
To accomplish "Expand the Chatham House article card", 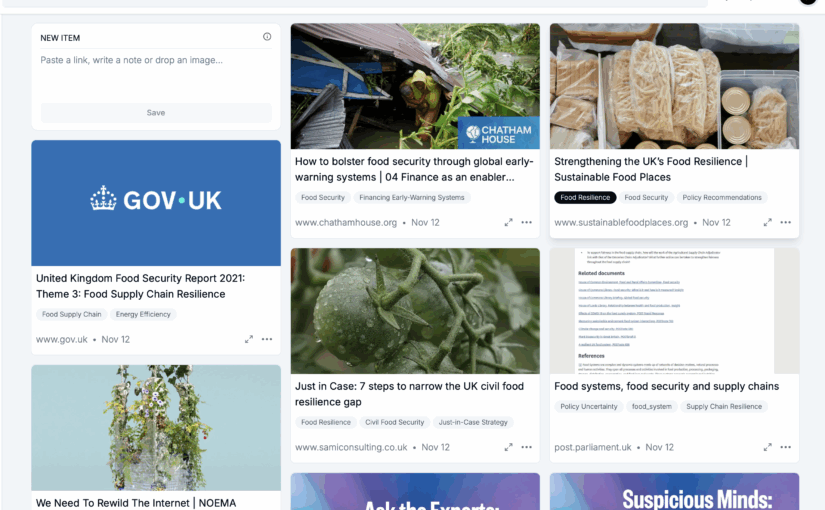I will (x=508, y=223).
